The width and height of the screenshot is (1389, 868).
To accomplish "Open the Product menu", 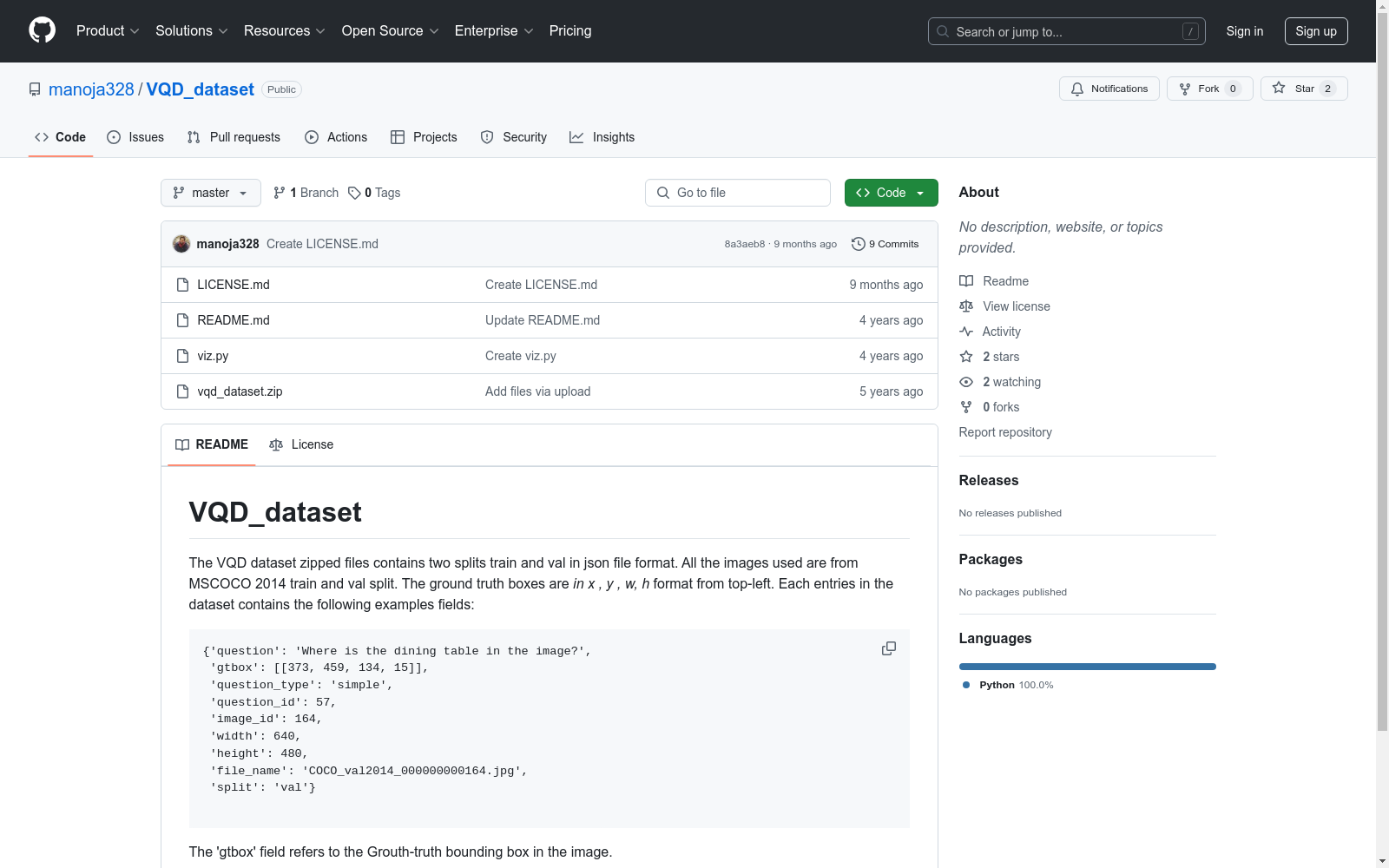I will pos(108,31).
